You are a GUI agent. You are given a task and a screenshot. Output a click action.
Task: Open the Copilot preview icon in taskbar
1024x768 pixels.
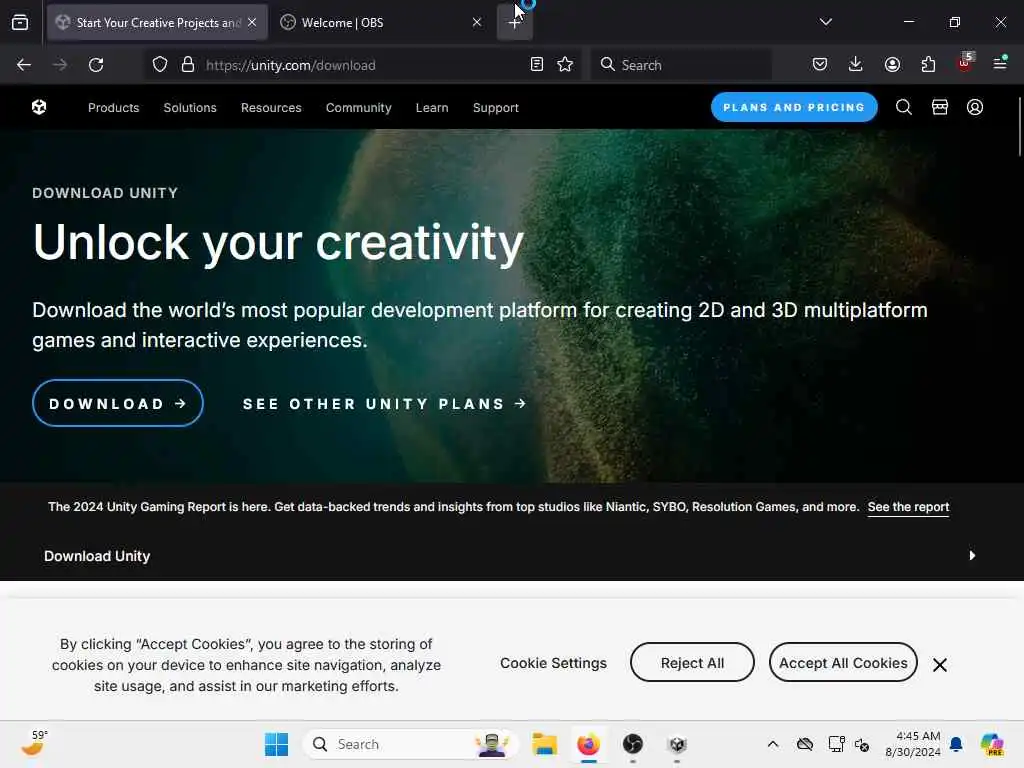992,744
